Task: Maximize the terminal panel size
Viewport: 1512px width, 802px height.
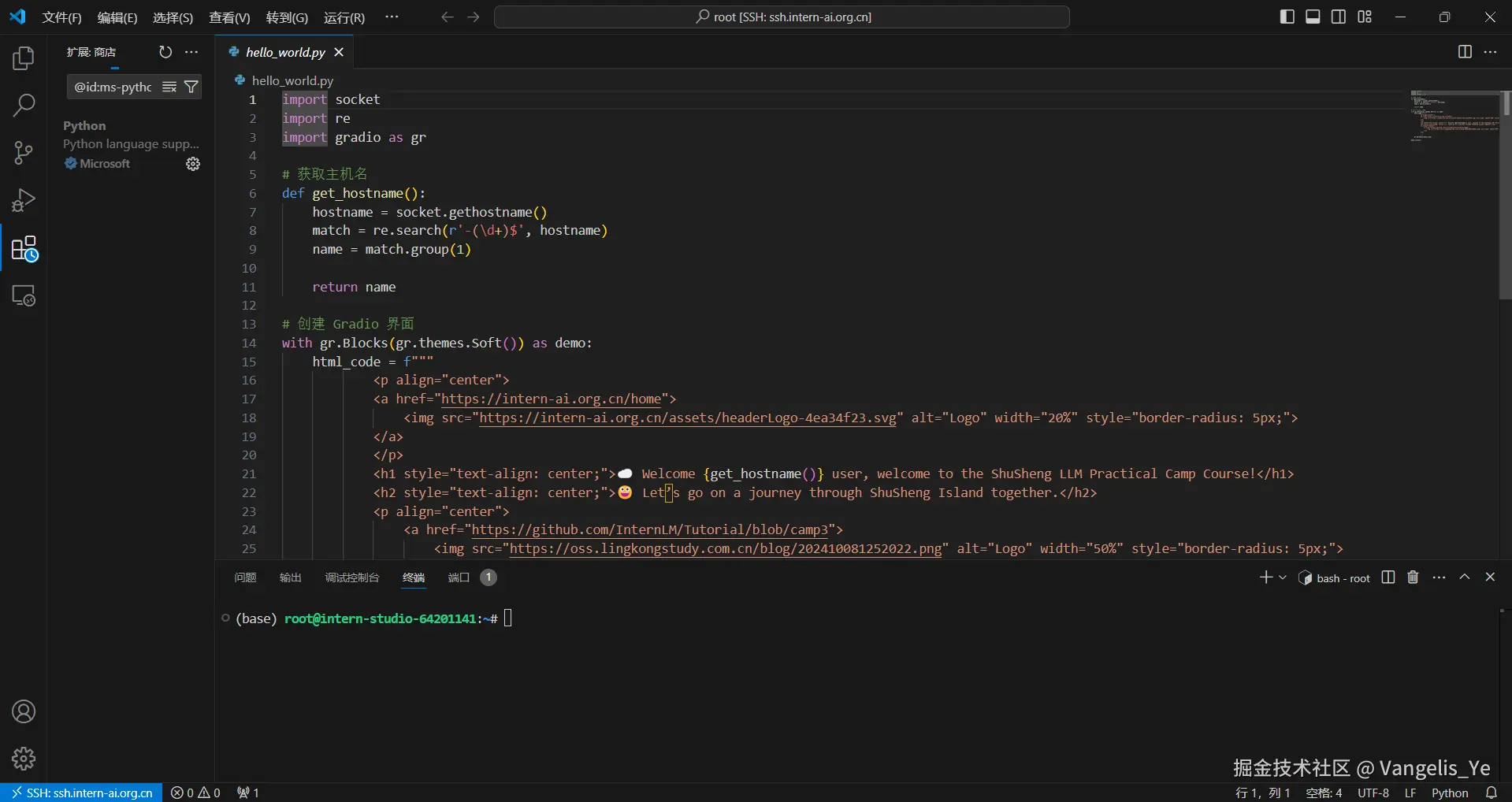Action: coord(1465,577)
